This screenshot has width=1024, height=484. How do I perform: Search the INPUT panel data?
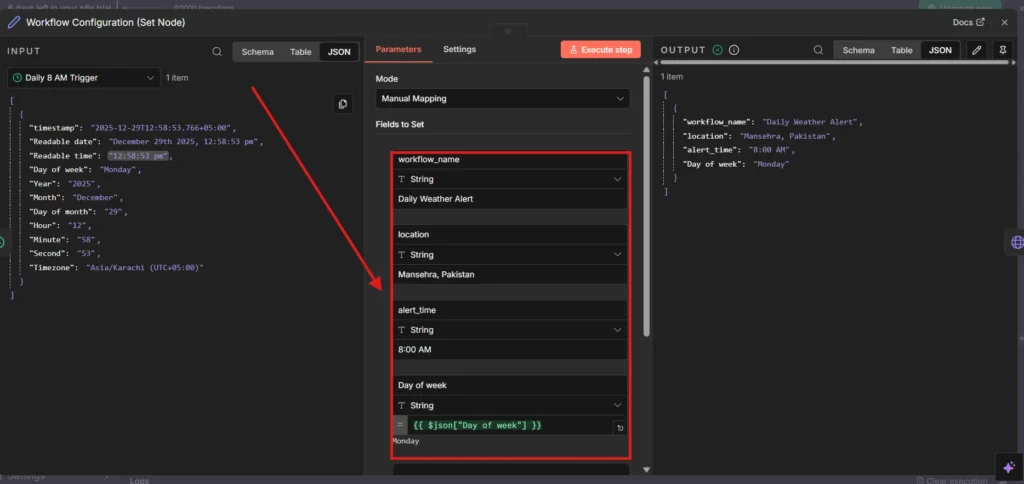(217, 52)
